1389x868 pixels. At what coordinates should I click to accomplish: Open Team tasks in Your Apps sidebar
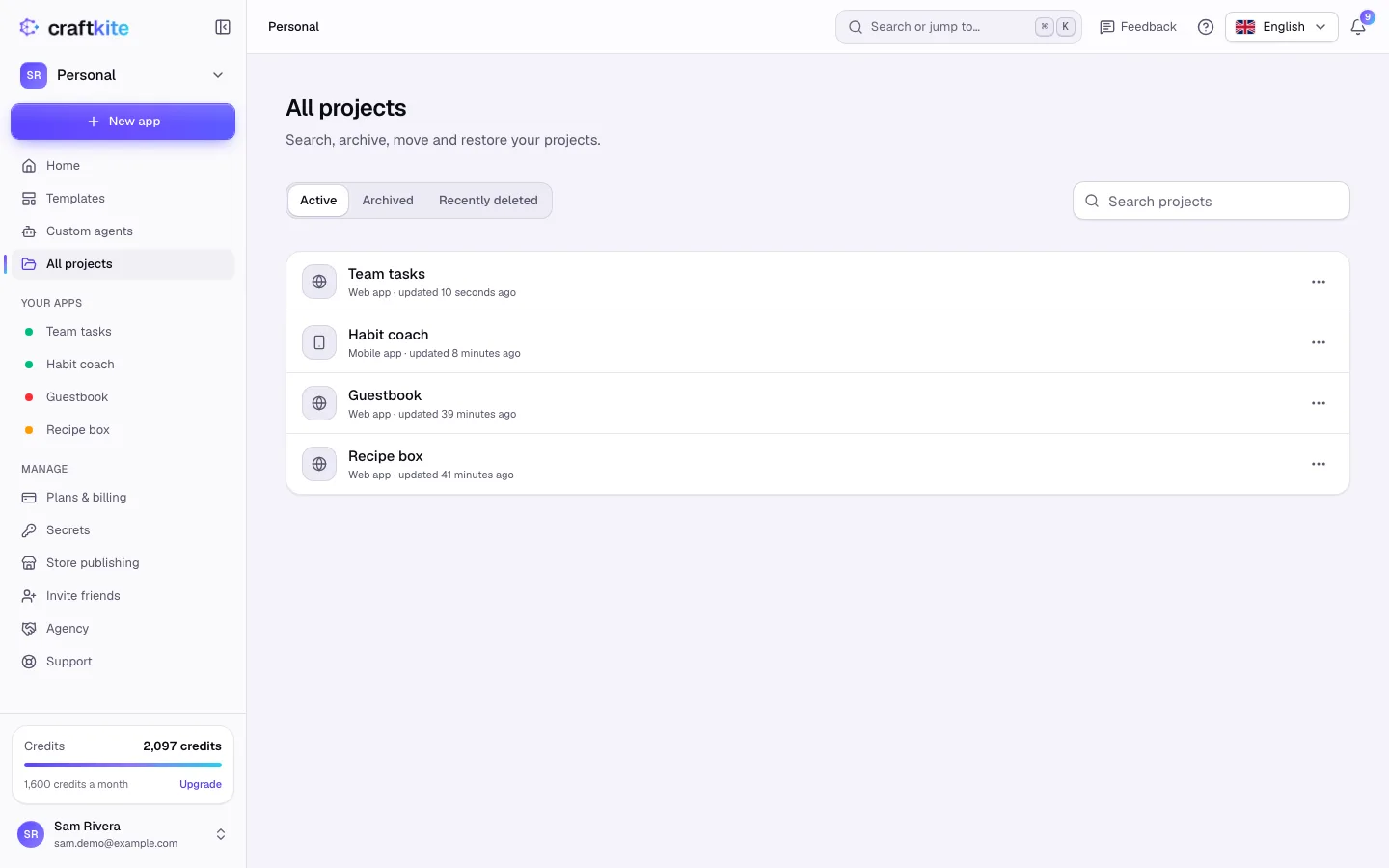click(x=123, y=332)
